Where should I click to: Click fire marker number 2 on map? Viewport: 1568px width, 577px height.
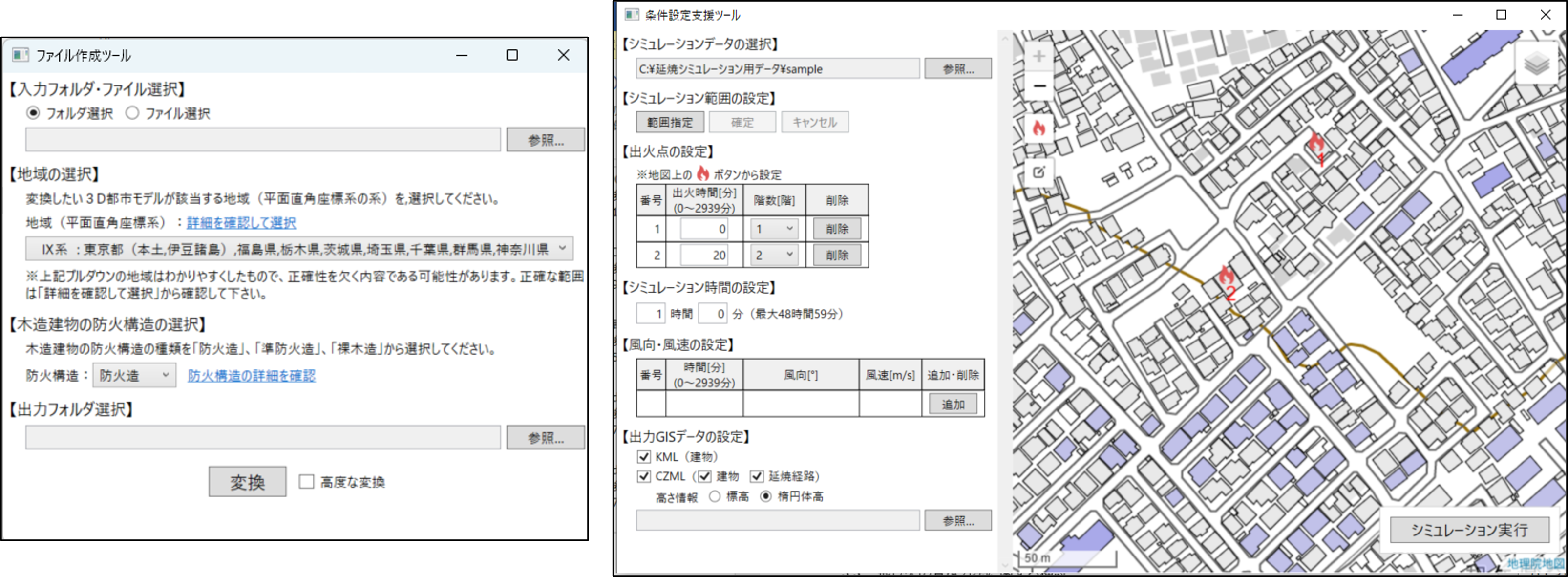point(1226,277)
